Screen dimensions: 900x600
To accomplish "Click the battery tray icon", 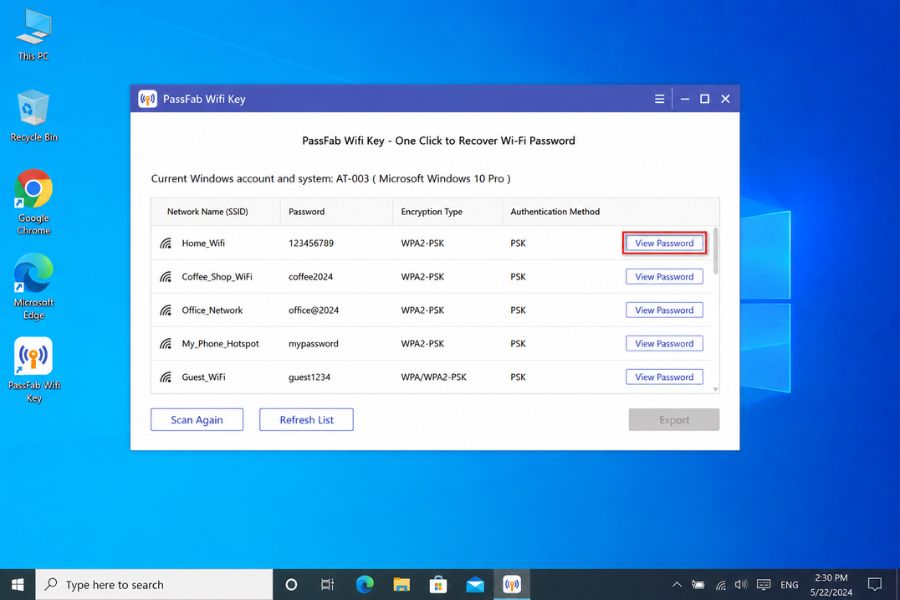I will (x=698, y=584).
